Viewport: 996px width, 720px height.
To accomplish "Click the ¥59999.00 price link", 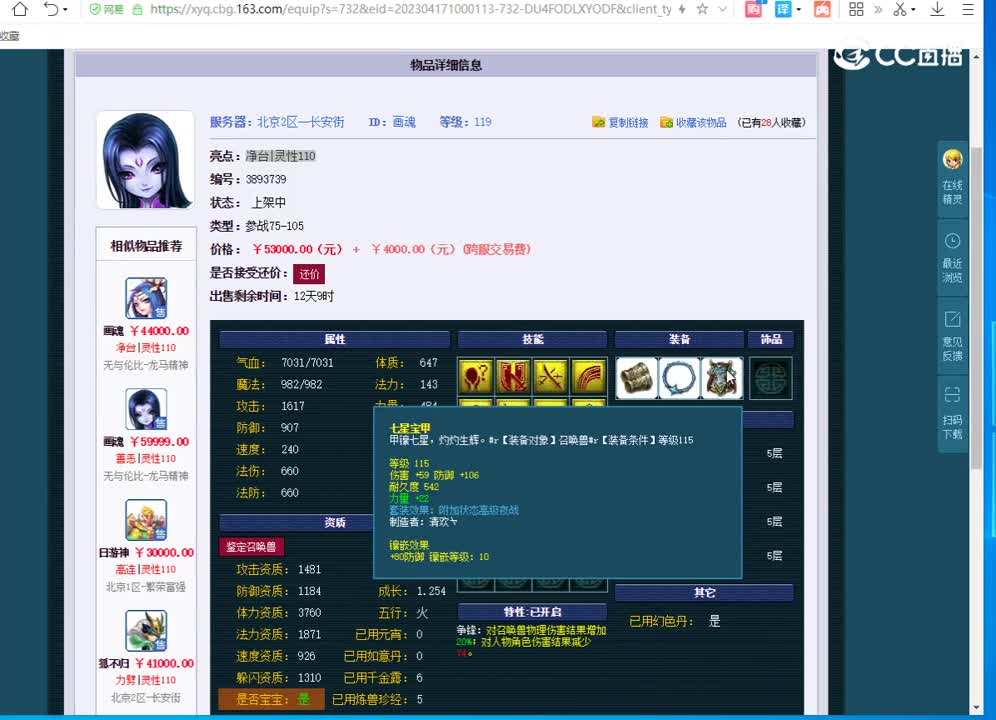I will 159,442.
